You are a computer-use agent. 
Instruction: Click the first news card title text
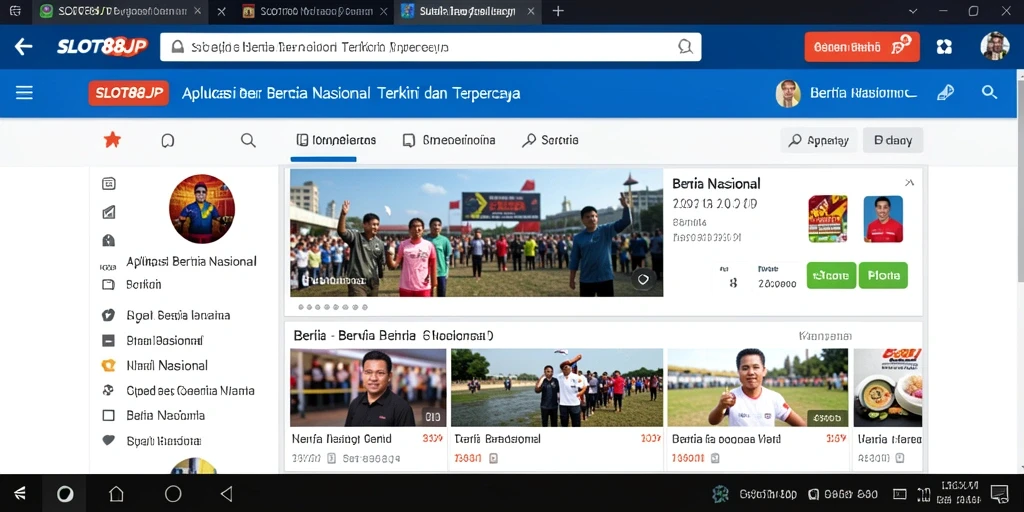coord(342,439)
